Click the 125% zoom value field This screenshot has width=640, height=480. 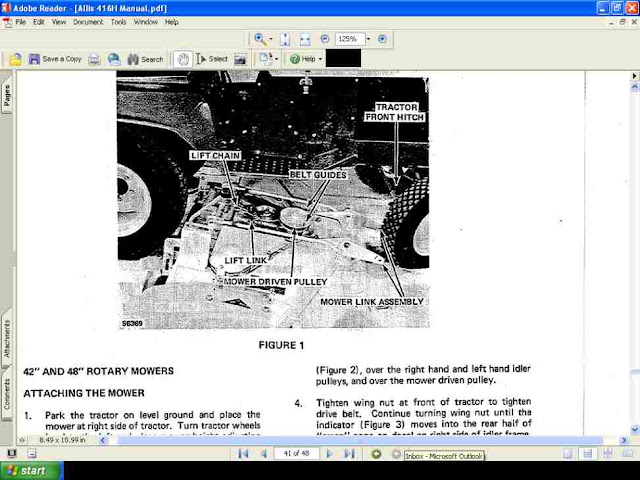(349, 39)
